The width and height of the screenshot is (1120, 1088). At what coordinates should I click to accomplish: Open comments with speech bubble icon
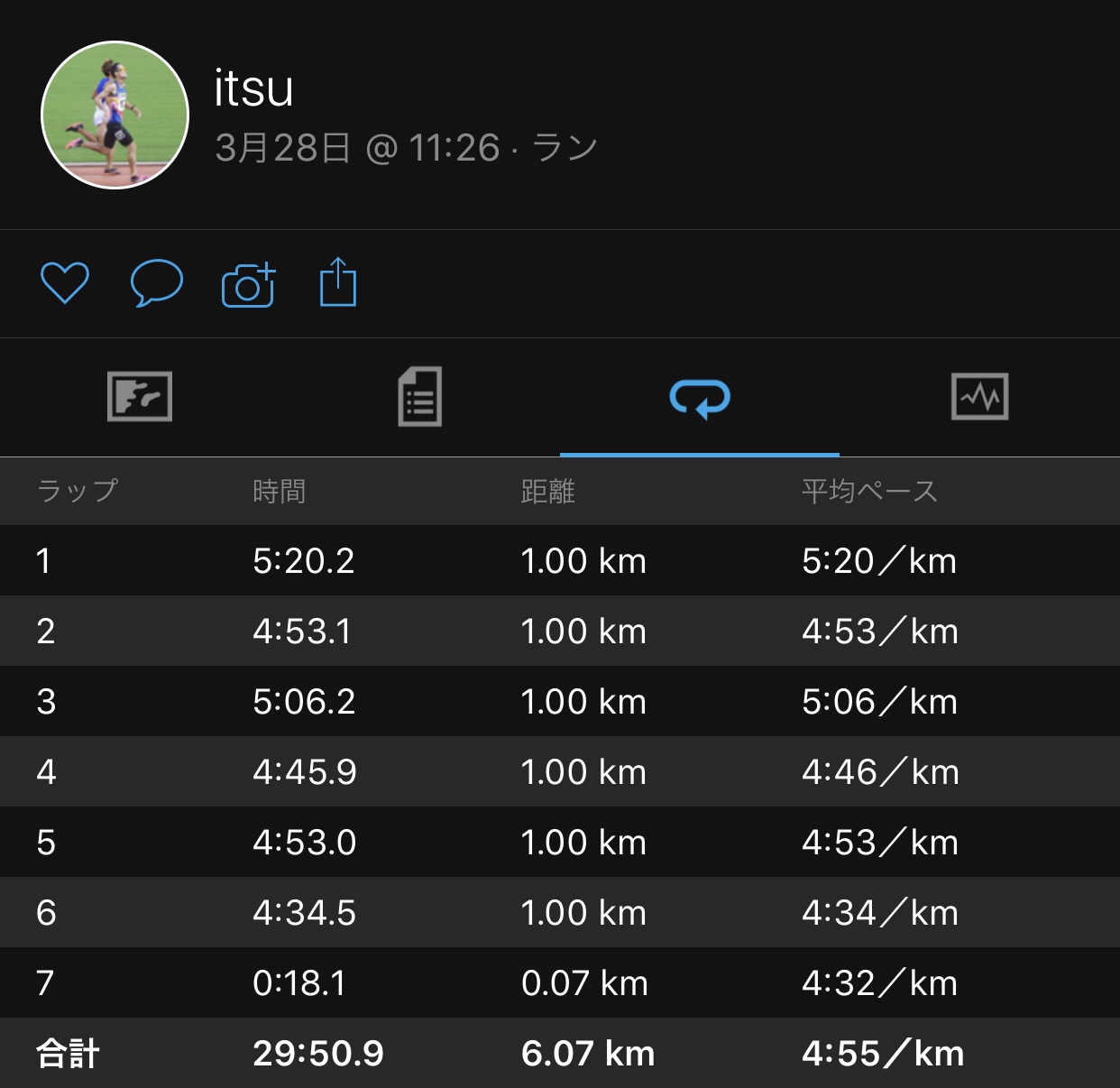157,283
